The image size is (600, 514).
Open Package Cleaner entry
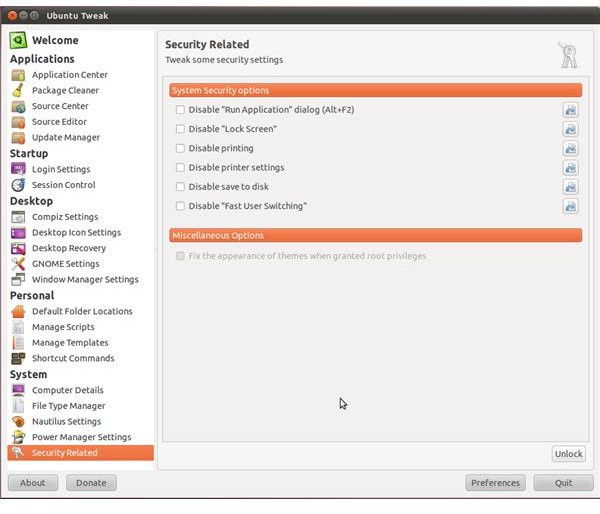pos(65,90)
